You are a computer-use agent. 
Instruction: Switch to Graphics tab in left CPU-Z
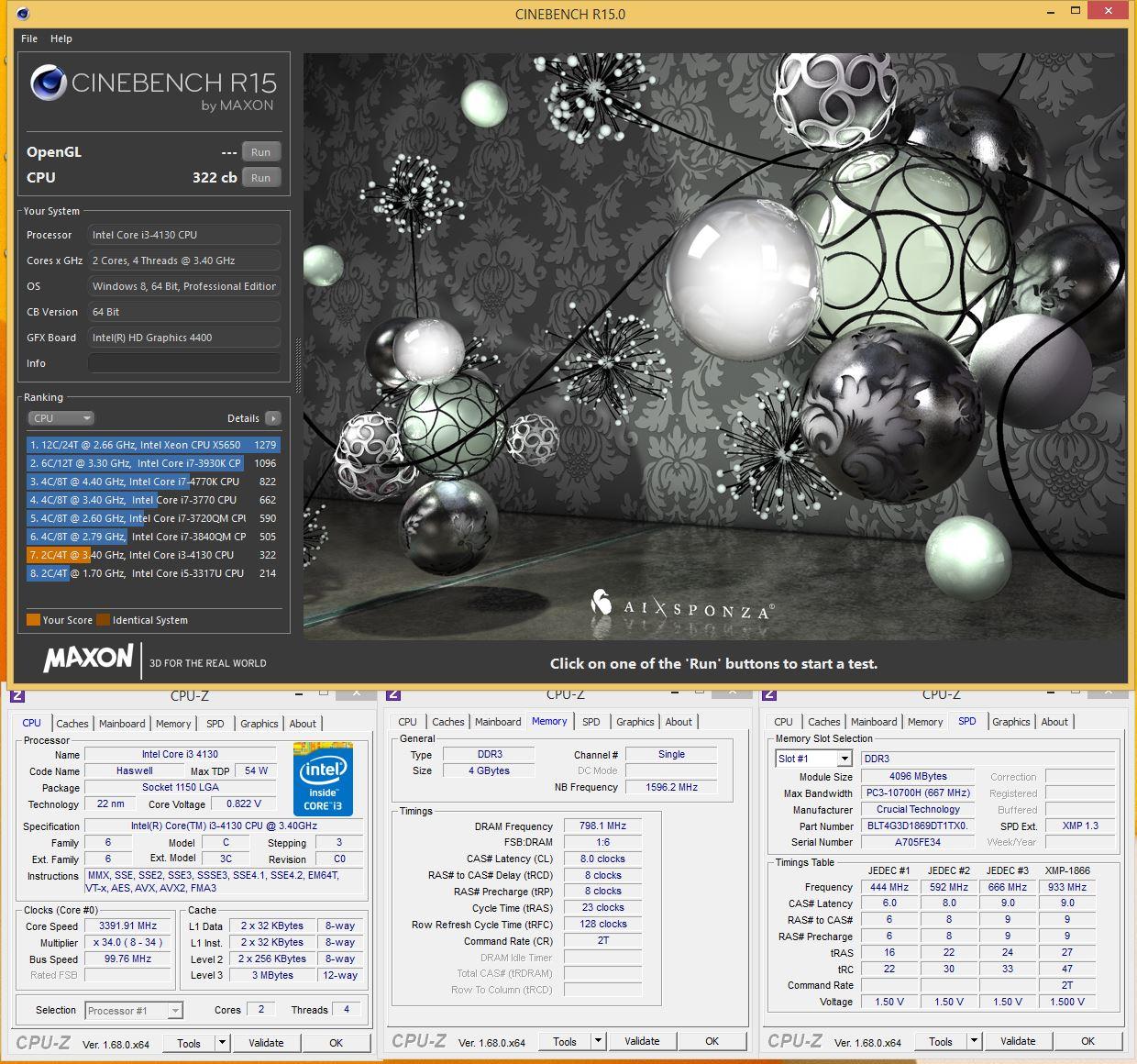(259, 724)
